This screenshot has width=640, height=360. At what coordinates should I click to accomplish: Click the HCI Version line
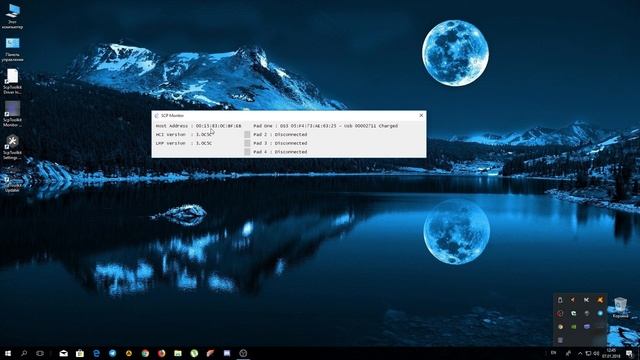(184, 134)
